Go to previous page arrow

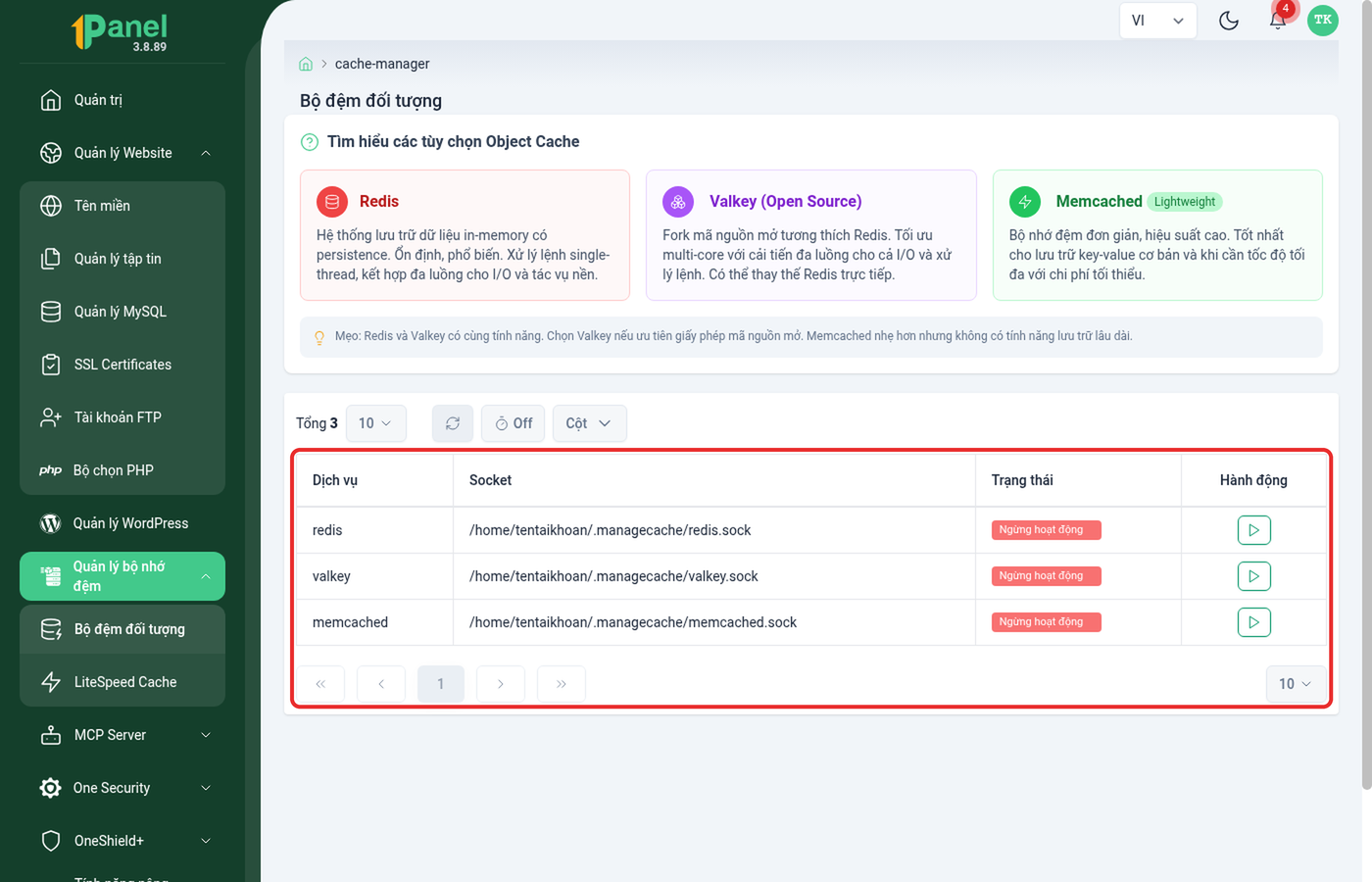tap(381, 684)
